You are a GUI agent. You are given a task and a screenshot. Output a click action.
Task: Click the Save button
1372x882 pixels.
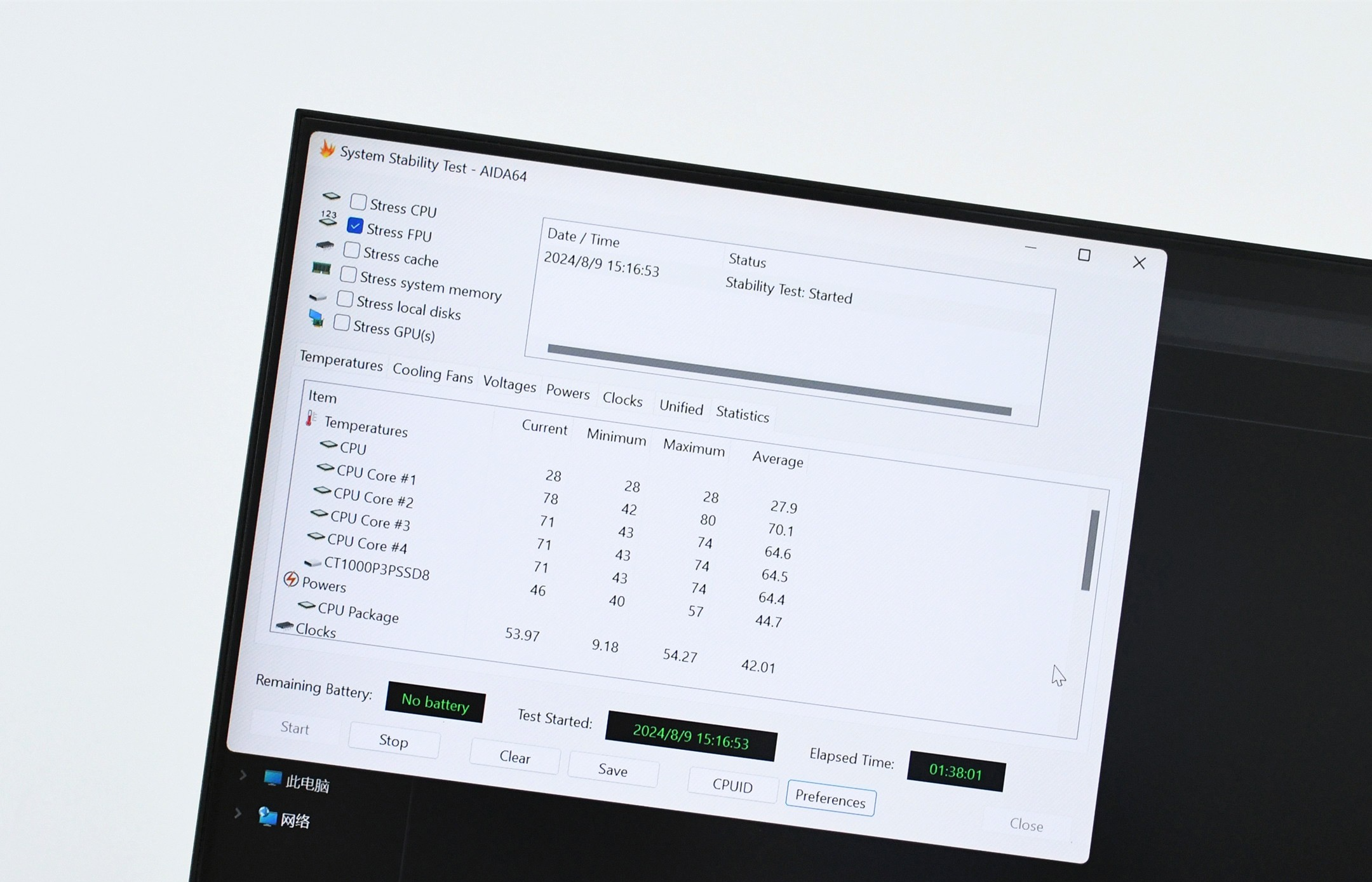(x=613, y=770)
